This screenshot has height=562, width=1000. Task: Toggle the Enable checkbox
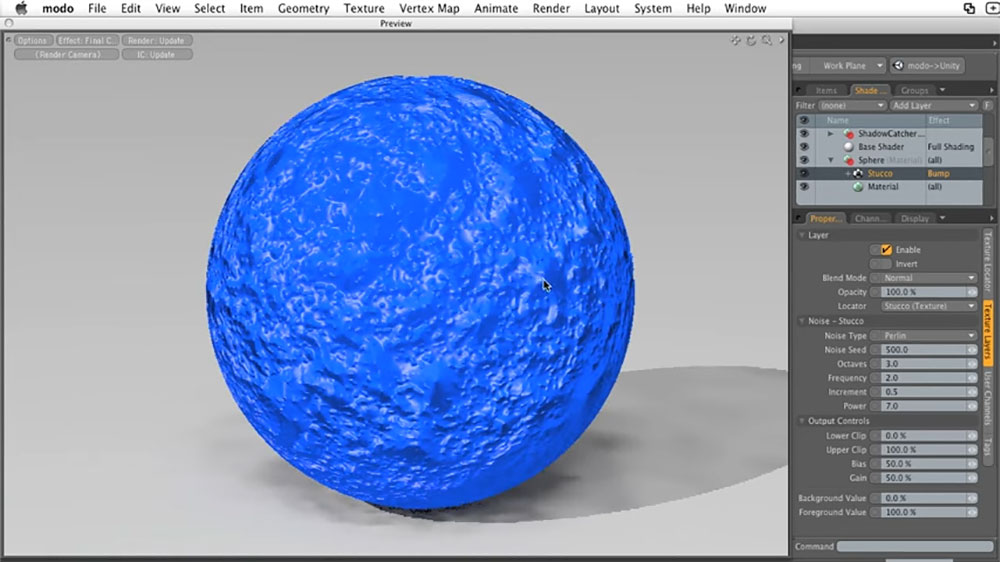(x=886, y=249)
